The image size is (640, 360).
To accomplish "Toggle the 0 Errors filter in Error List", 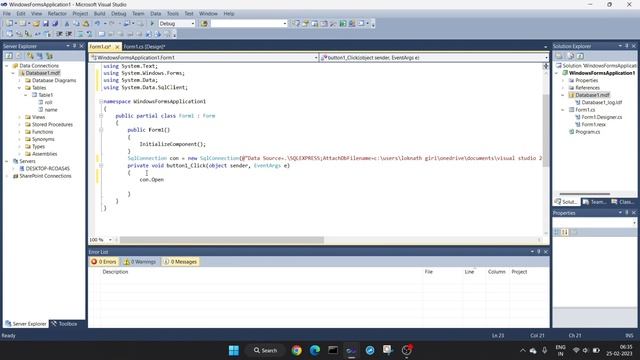I will pyautogui.click(x=104, y=262).
